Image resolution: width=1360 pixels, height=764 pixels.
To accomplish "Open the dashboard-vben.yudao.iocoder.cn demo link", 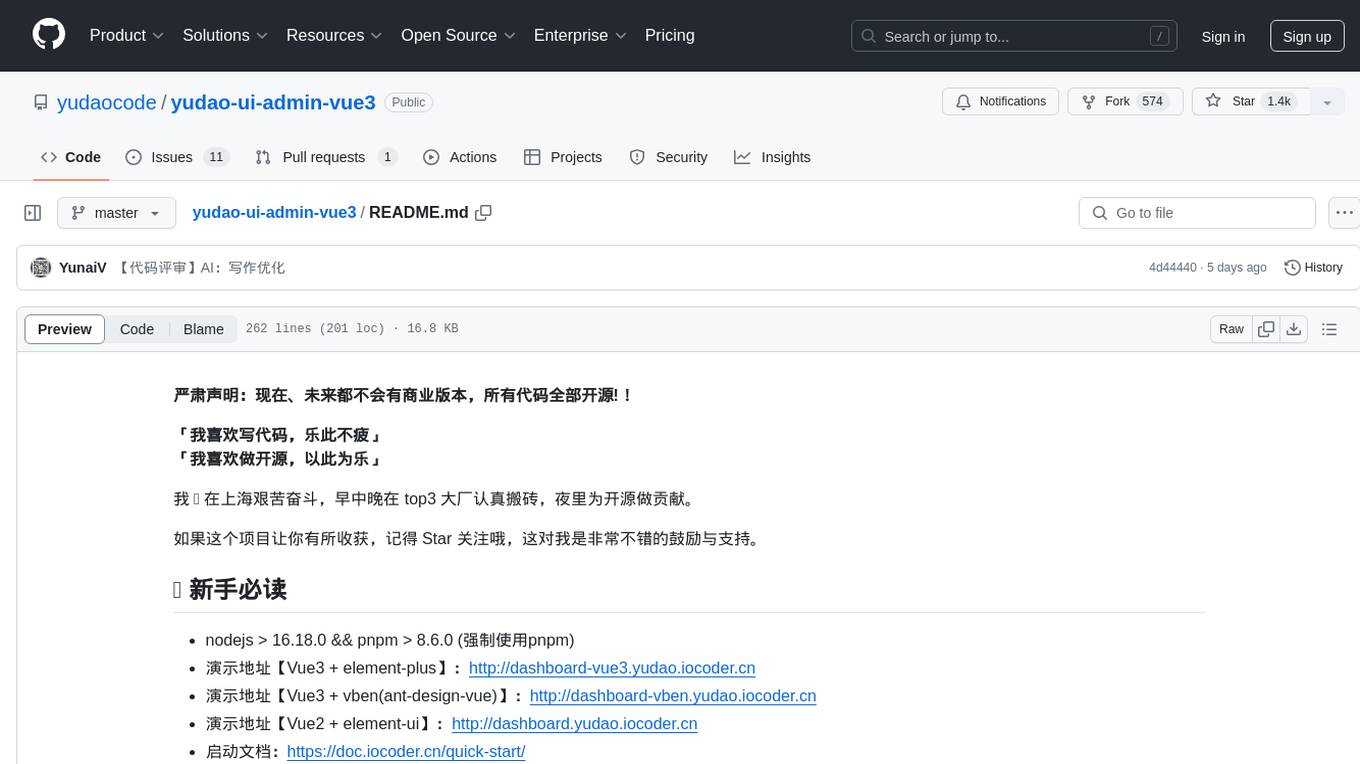I will pos(673,695).
